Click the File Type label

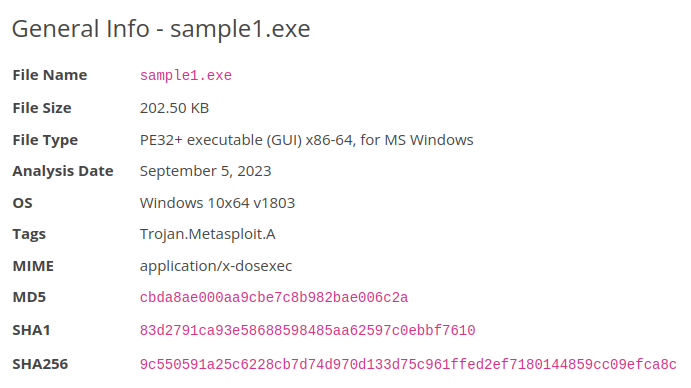45,140
